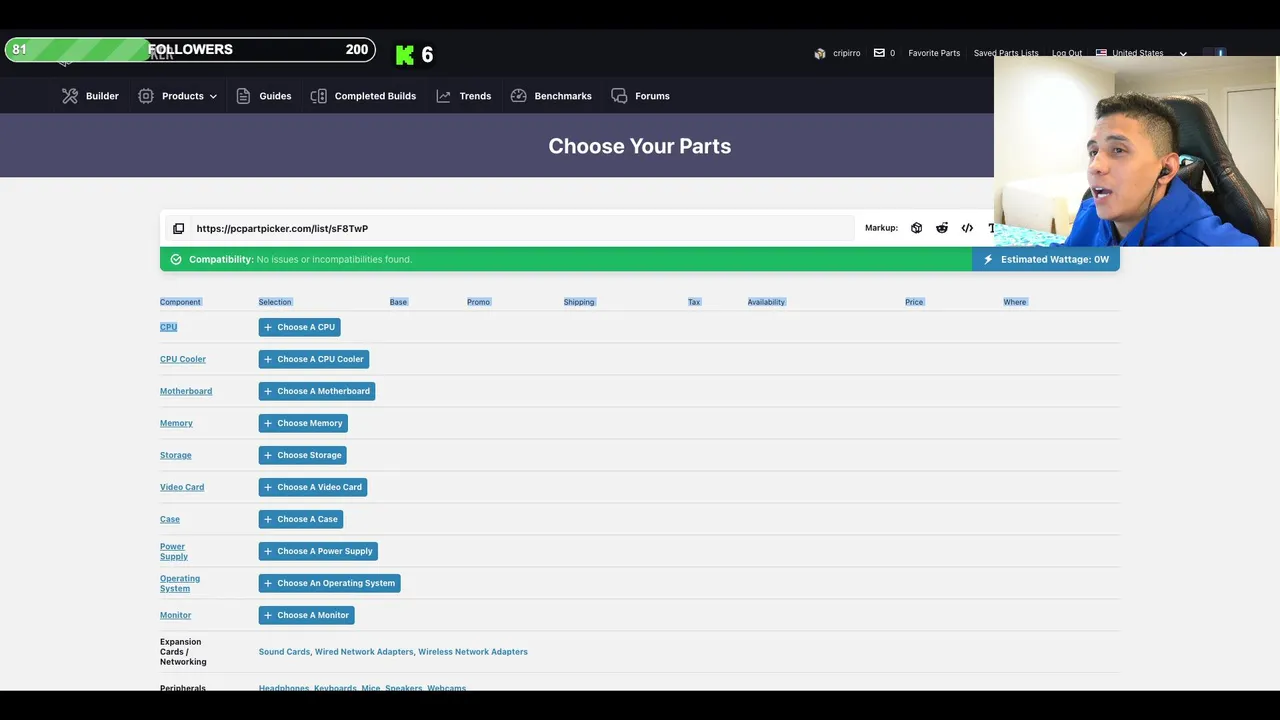This screenshot has height=720, width=1280.
Task: Click Choose A Monitor button
Action: click(x=307, y=615)
